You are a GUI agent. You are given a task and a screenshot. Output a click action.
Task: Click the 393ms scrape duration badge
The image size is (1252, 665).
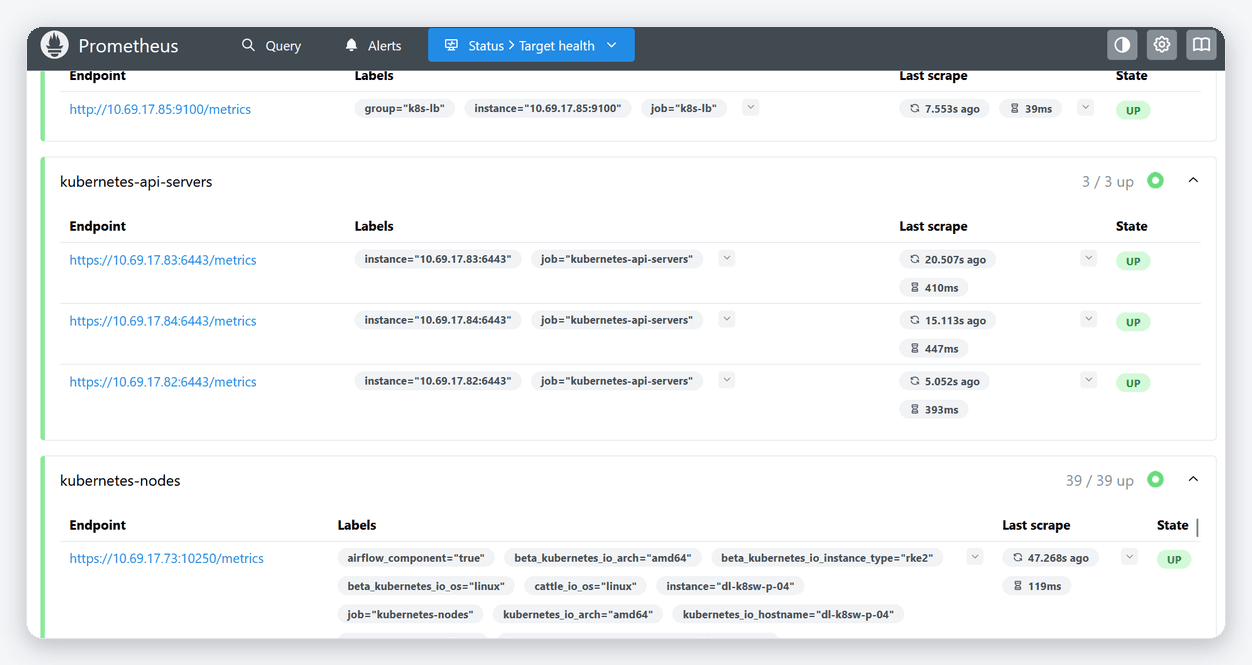click(934, 410)
